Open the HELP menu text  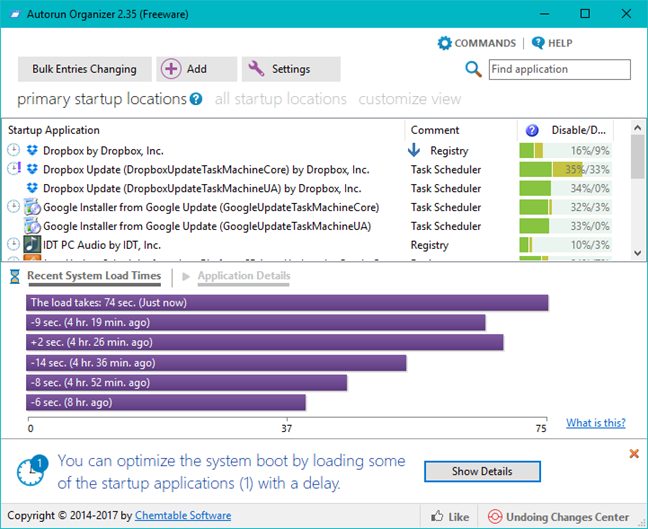click(560, 43)
